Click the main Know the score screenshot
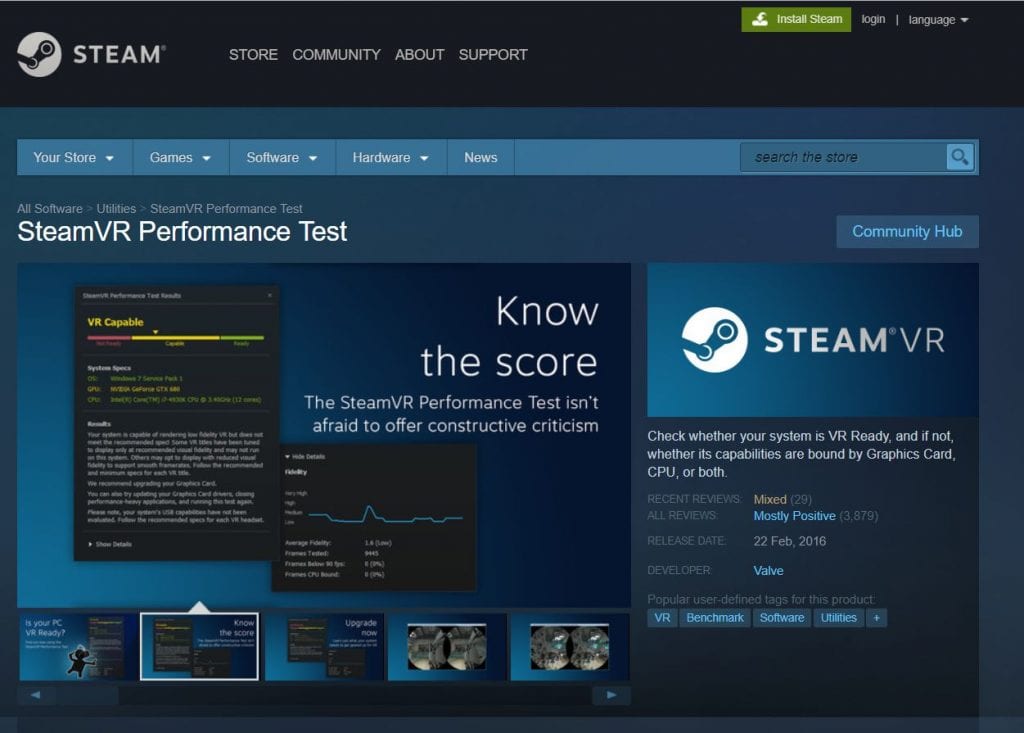This screenshot has height=733, width=1024. point(324,435)
